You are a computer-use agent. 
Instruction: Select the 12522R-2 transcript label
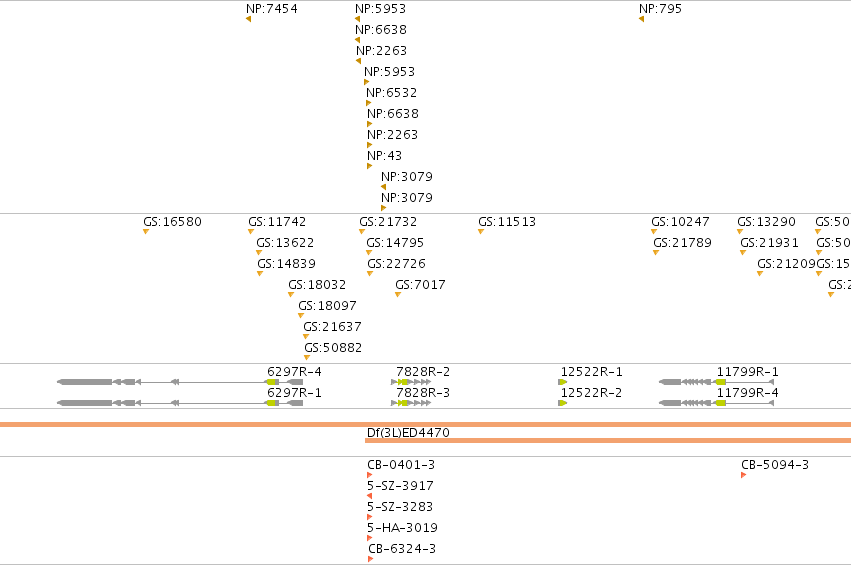click(592, 393)
